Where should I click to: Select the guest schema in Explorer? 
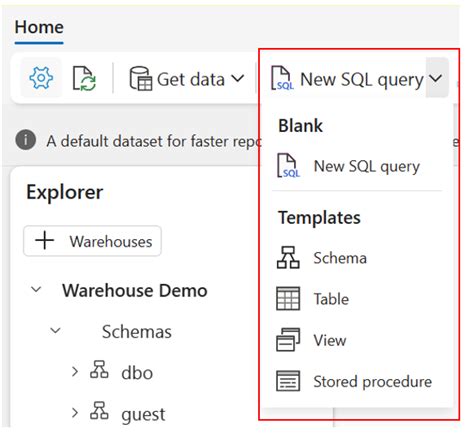click(x=143, y=414)
